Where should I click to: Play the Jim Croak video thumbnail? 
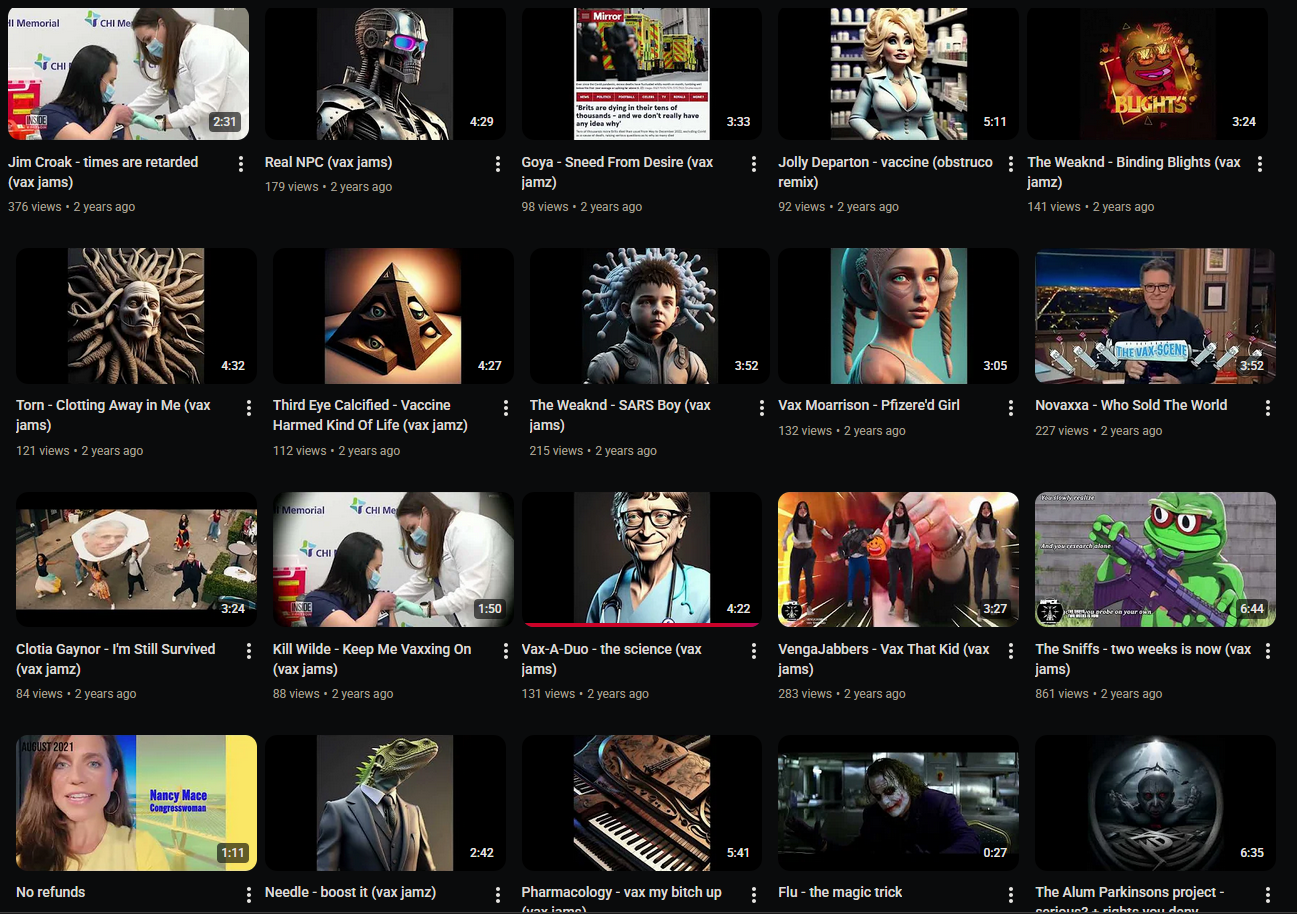[128, 74]
